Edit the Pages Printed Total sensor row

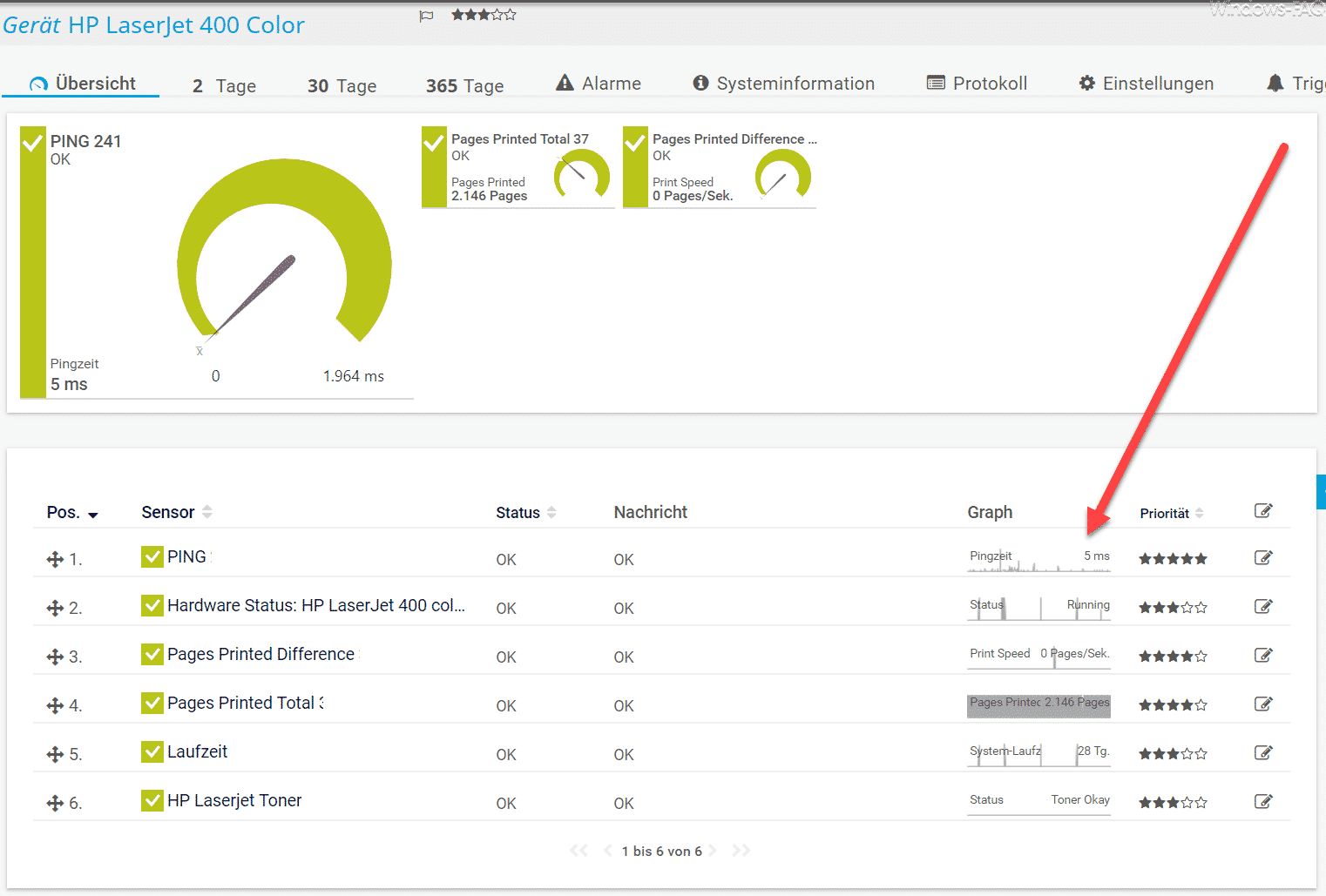click(1263, 704)
